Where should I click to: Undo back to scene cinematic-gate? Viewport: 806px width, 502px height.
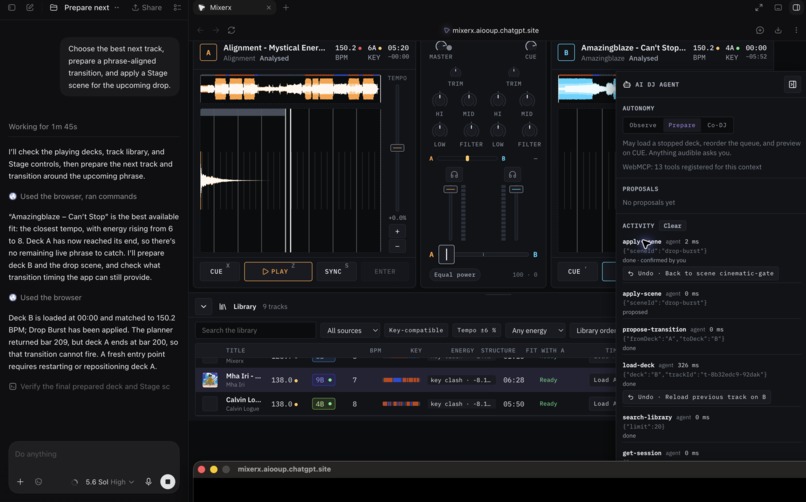701,273
